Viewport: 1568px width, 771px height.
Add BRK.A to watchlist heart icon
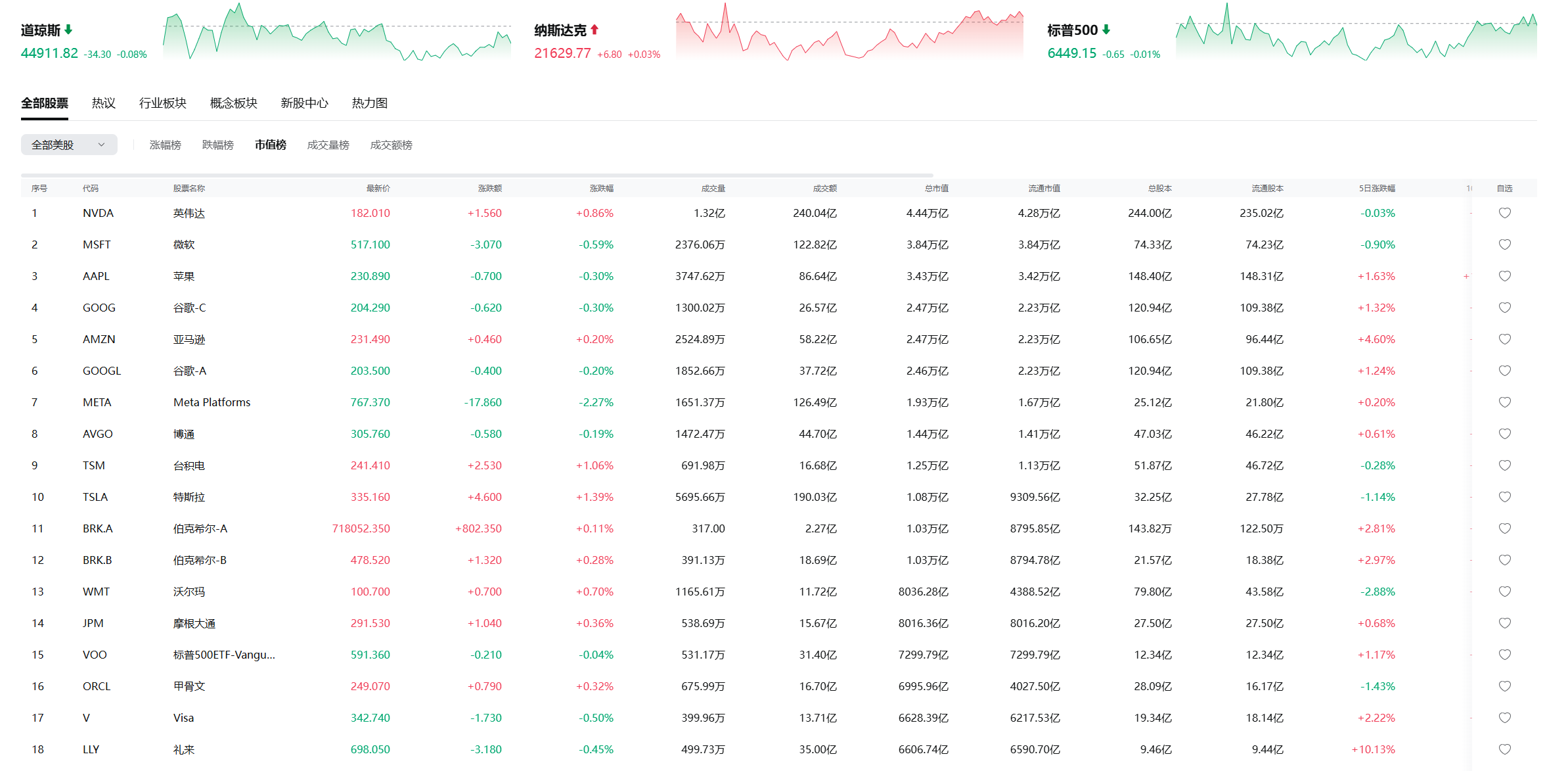click(x=1504, y=528)
